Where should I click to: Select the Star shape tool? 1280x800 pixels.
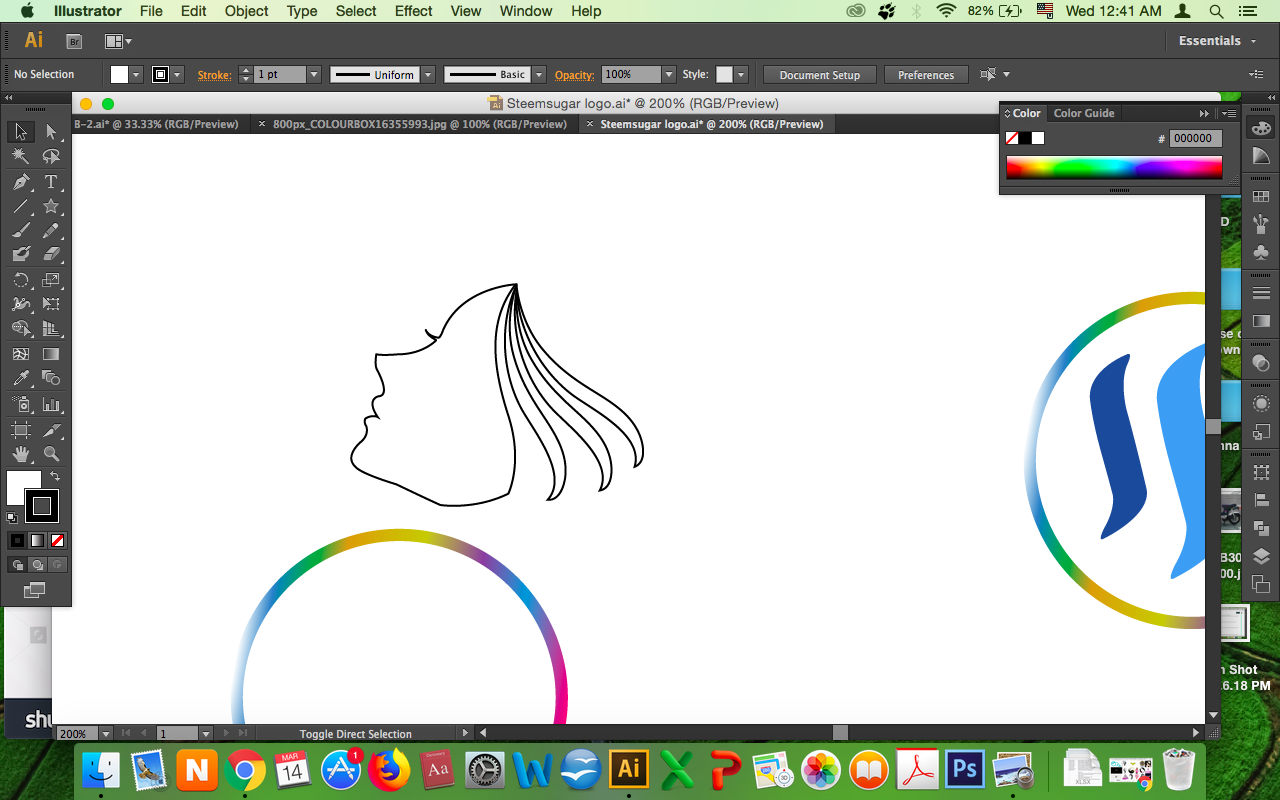51,207
